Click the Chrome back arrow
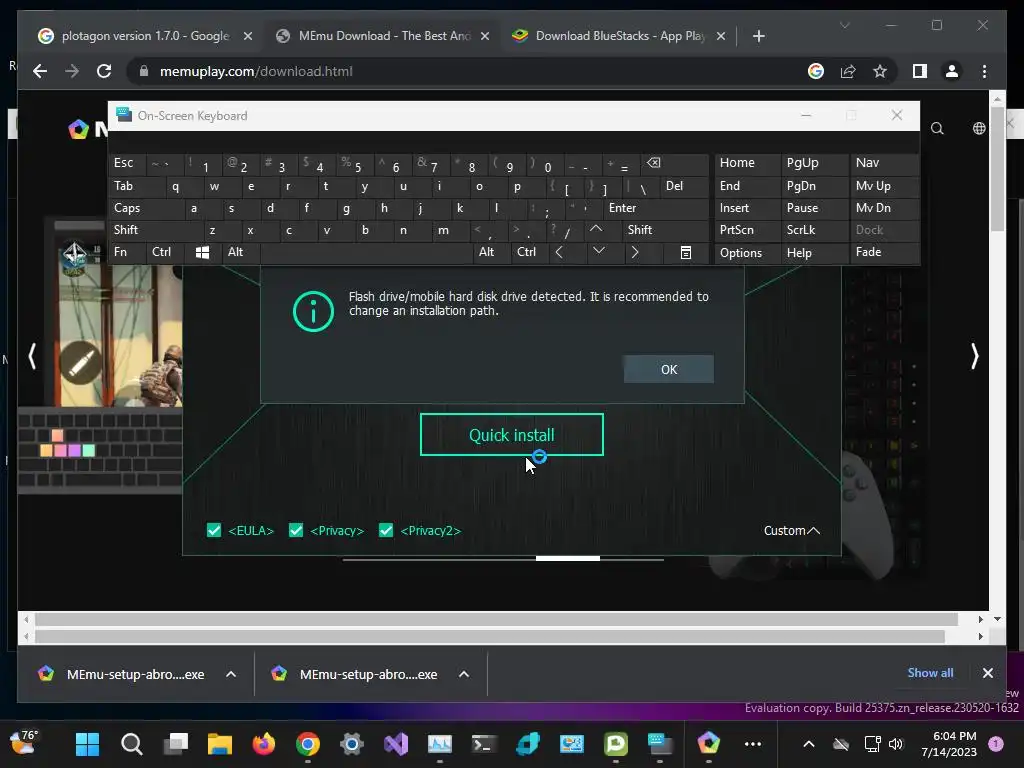The height and width of the screenshot is (768, 1024). 40,71
